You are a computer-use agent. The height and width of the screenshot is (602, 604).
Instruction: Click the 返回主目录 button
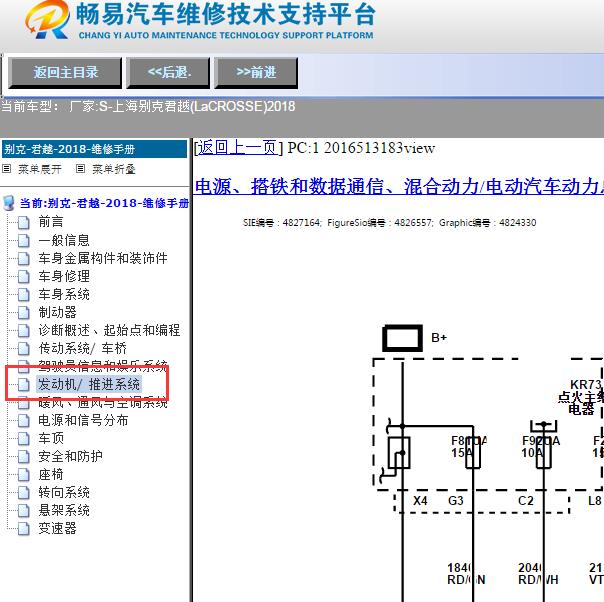click(65, 72)
